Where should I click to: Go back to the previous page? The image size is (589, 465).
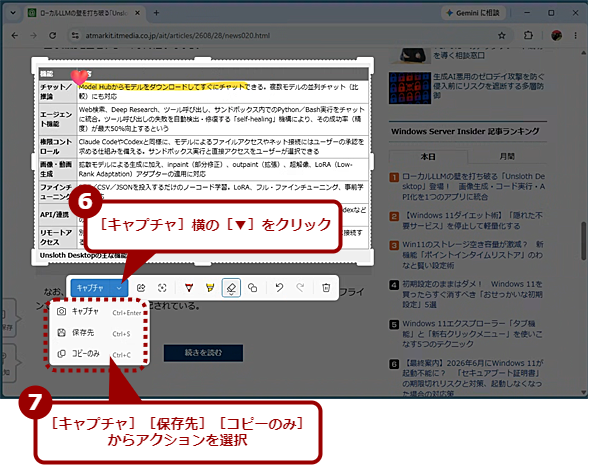tap(15, 36)
